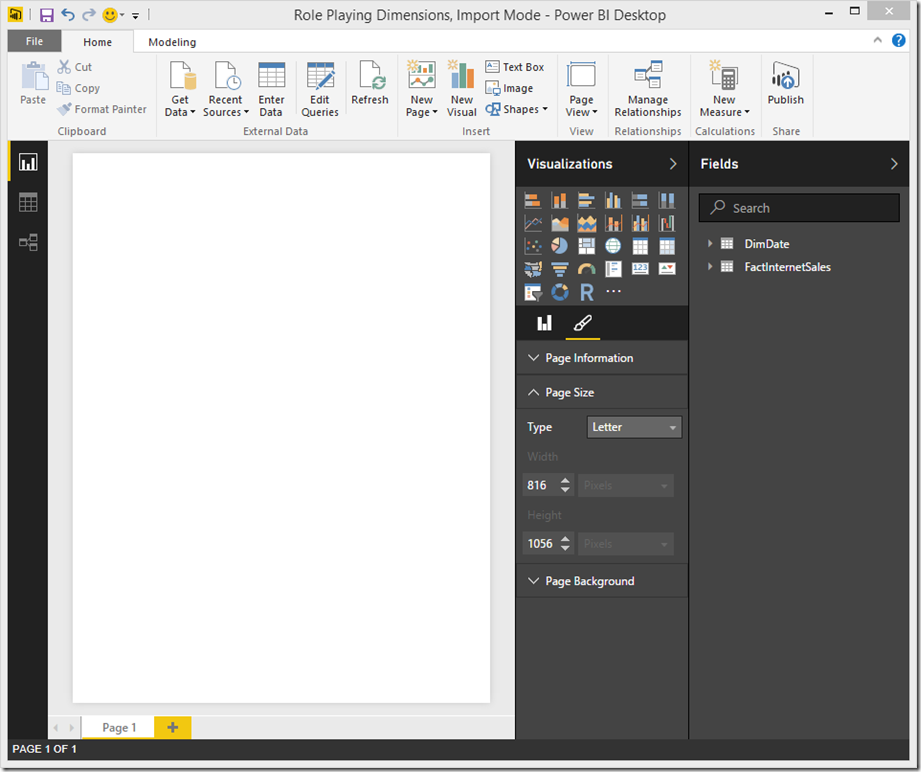Open the Shapes dropdown

pyautogui.click(x=516, y=109)
